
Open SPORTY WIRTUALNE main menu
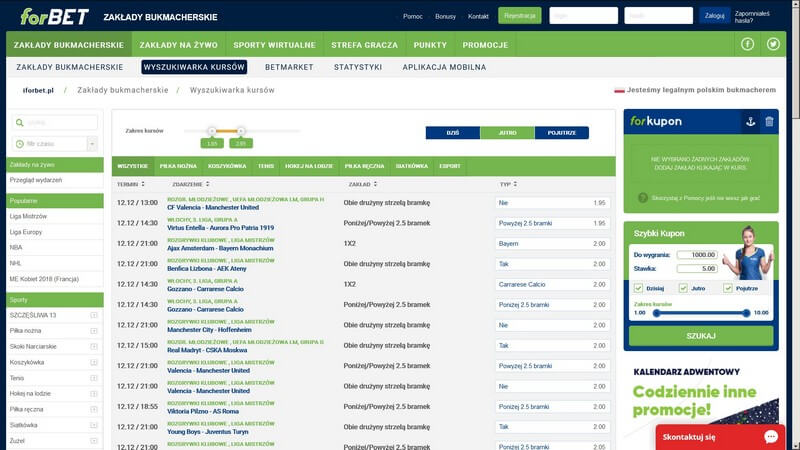[274, 45]
